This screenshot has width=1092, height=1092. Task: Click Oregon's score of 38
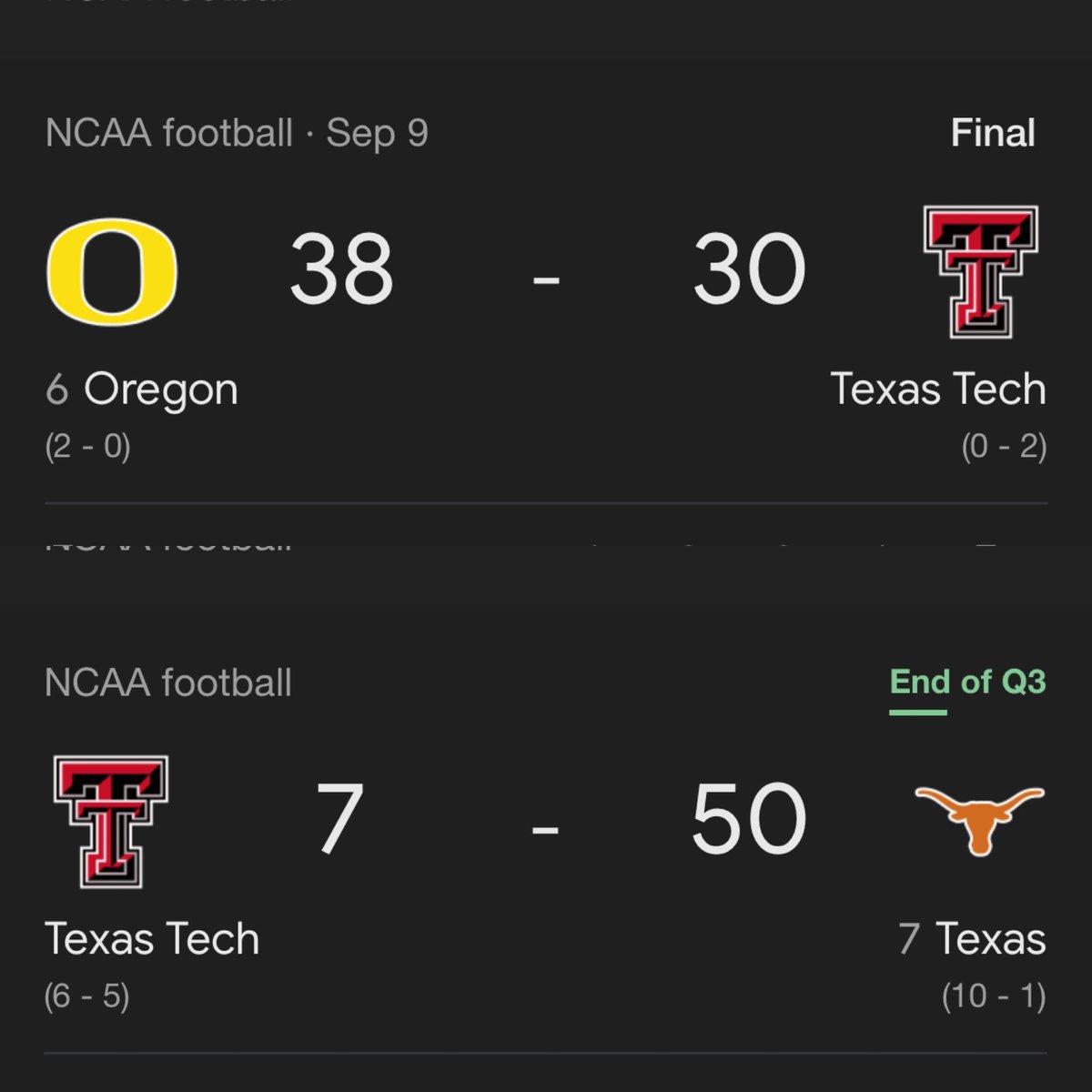coord(342,269)
